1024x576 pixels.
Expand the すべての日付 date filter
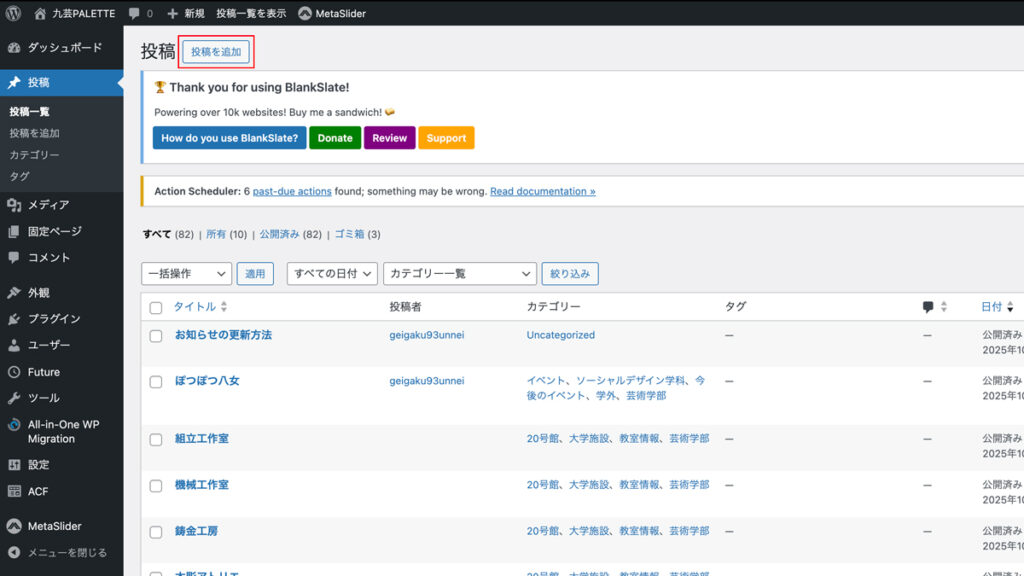pos(332,273)
